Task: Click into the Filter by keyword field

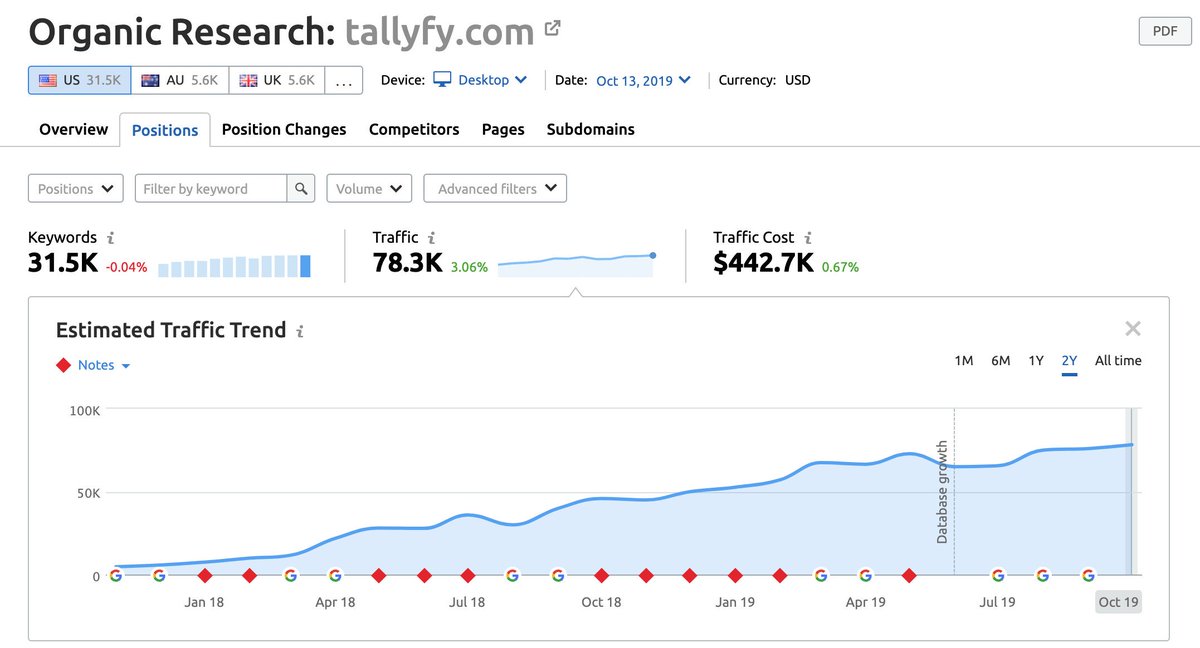Action: pyautogui.click(x=211, y=188)
